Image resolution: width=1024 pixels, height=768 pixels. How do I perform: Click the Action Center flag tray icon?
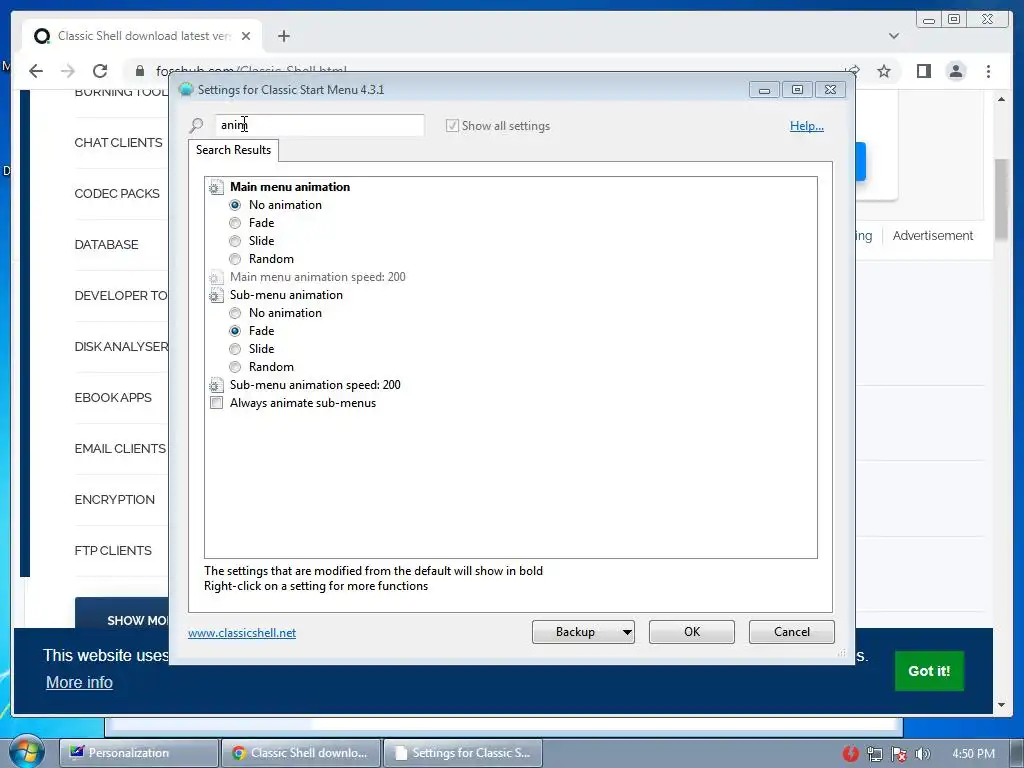tap(899, 754)
